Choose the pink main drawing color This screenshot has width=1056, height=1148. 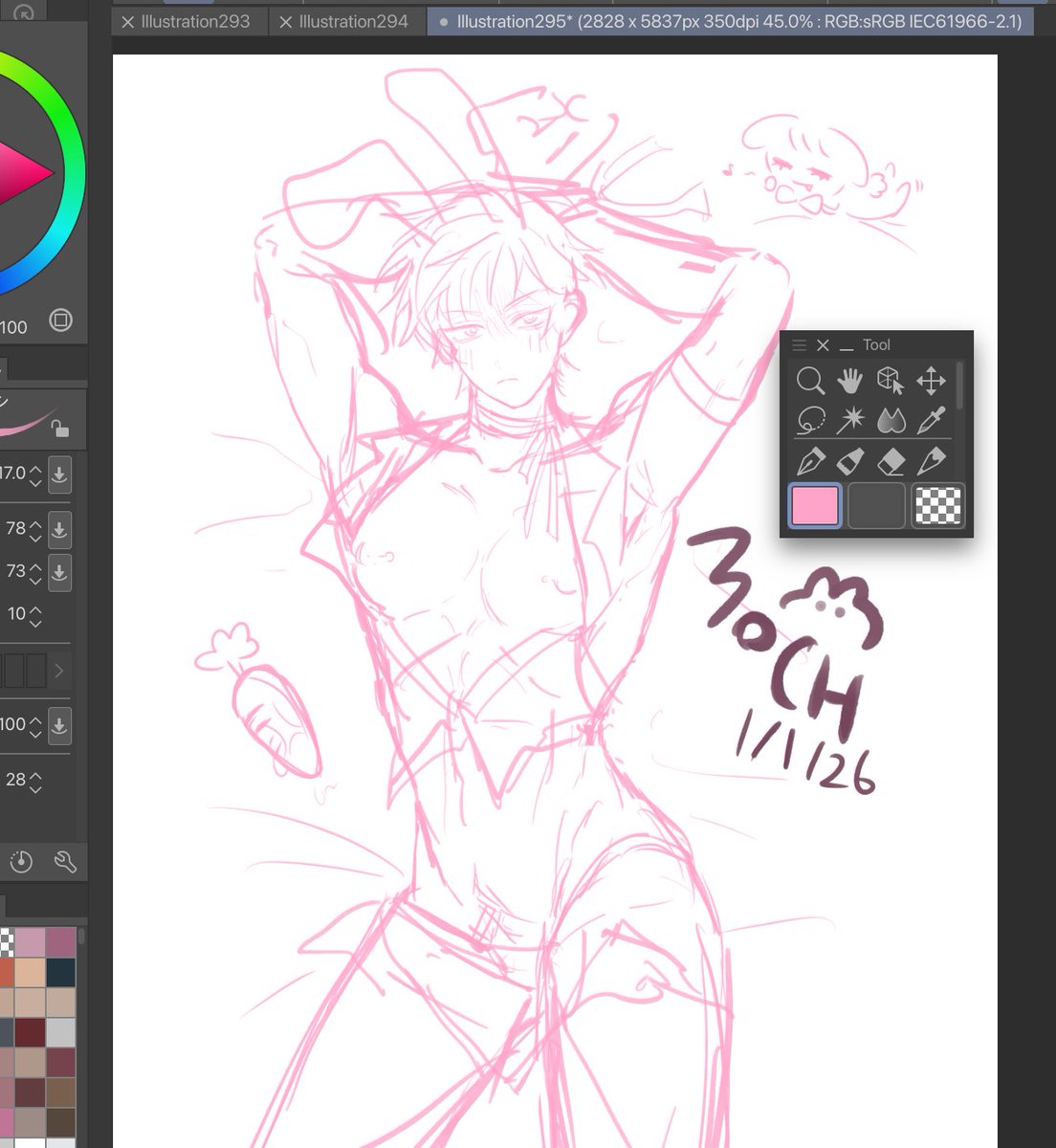[815, 506]
